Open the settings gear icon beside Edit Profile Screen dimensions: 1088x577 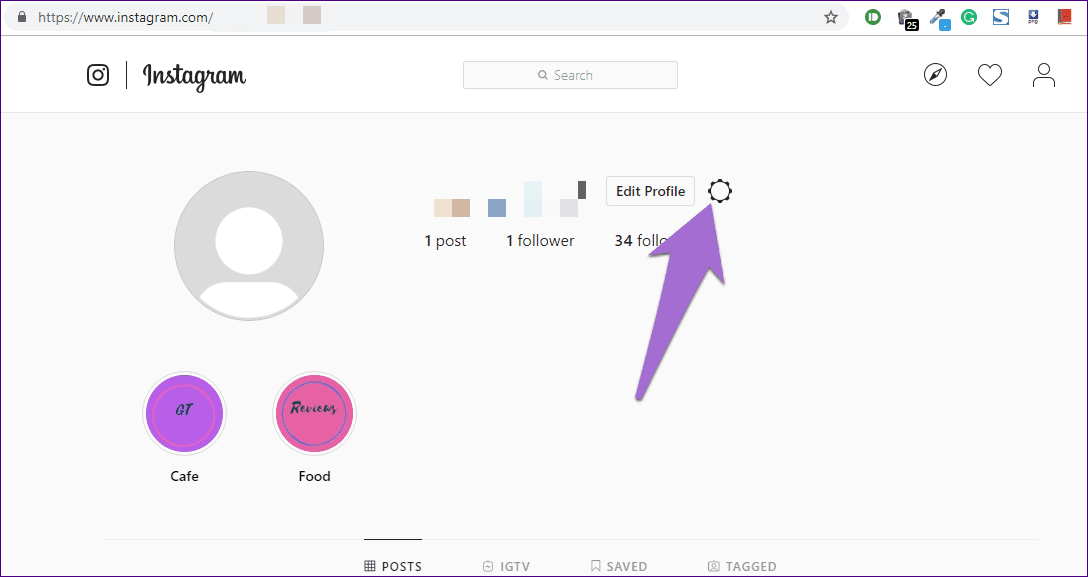click(720, 191)
